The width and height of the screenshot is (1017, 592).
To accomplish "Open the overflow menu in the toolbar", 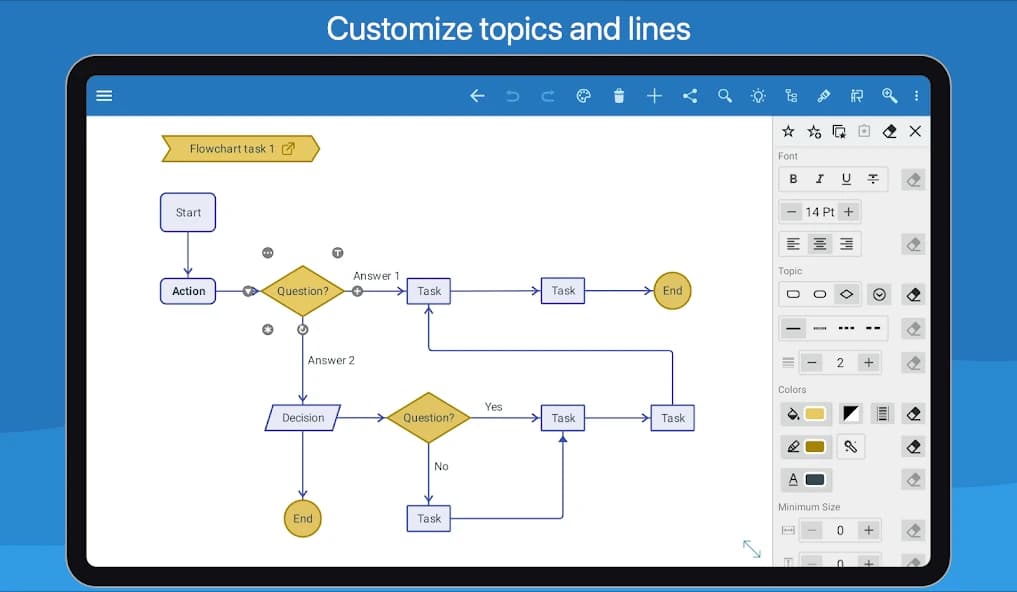I will point(917,95).
